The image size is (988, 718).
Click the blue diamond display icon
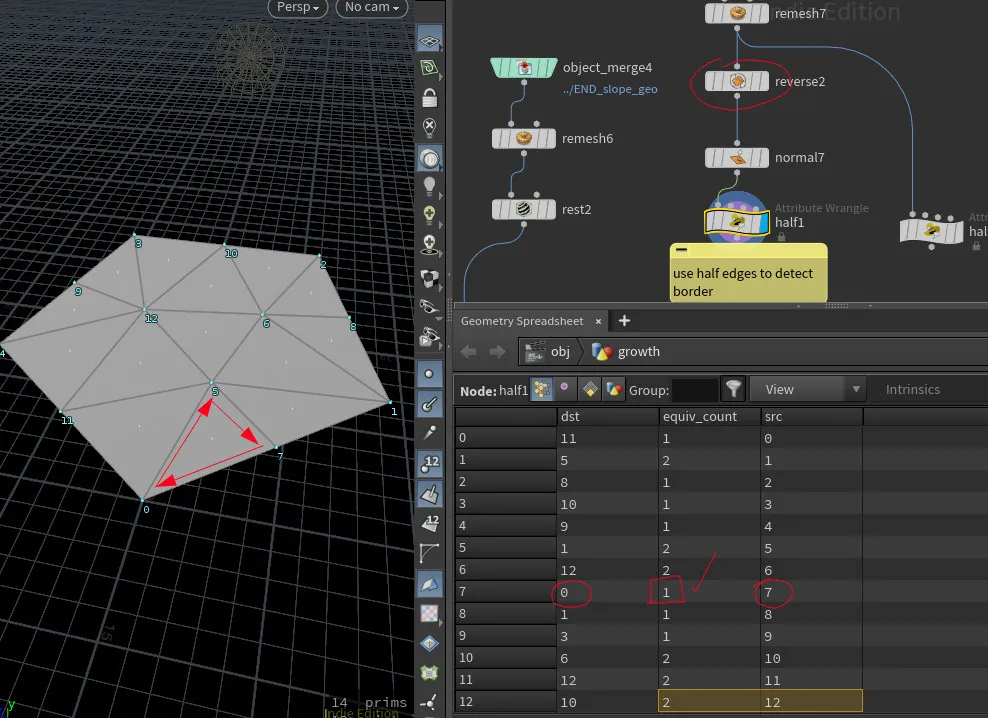point(429,643)
